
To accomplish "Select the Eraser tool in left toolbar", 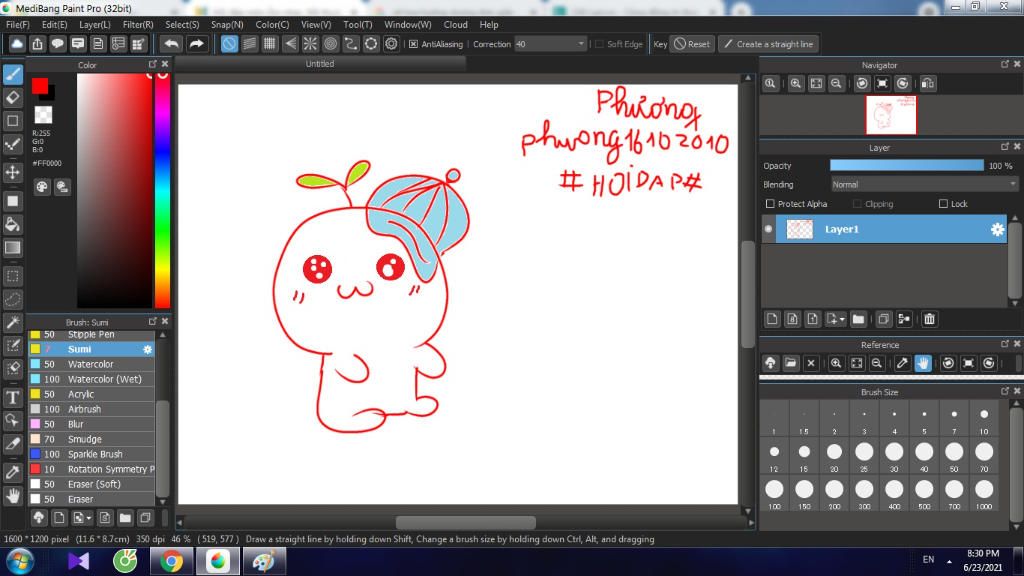I will point(12,98).
